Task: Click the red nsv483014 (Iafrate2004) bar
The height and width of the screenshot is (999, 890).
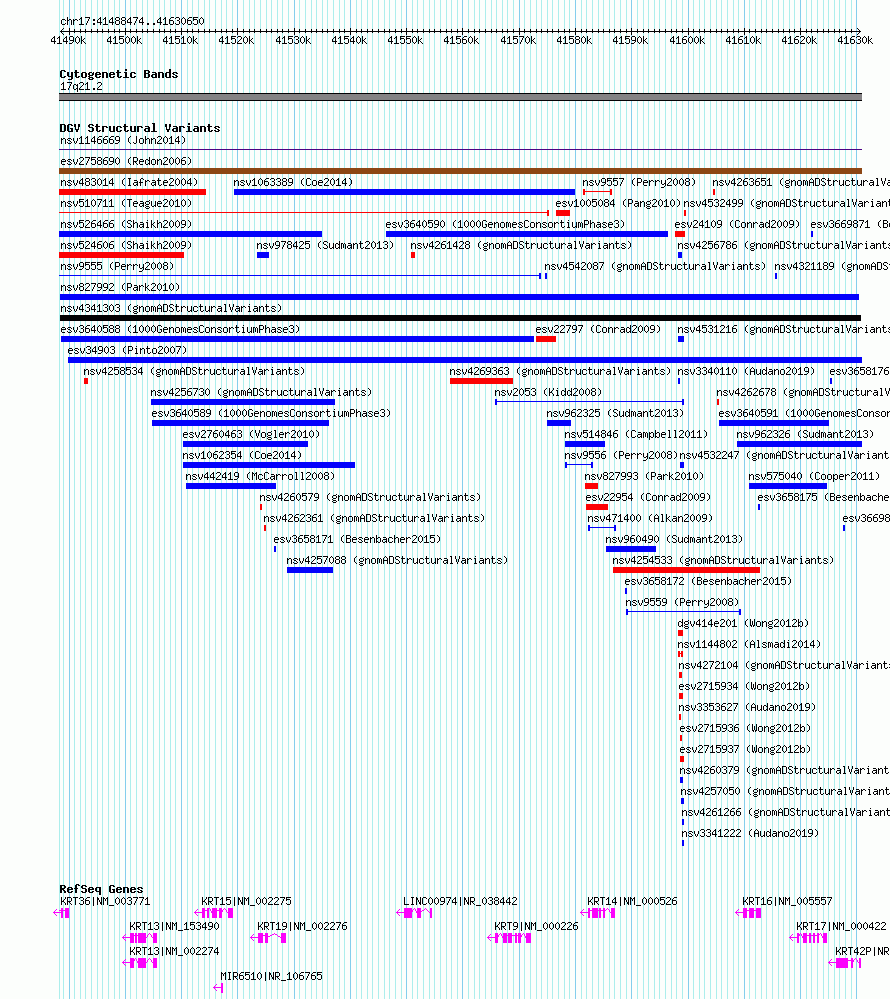Action: click(133, 192)
